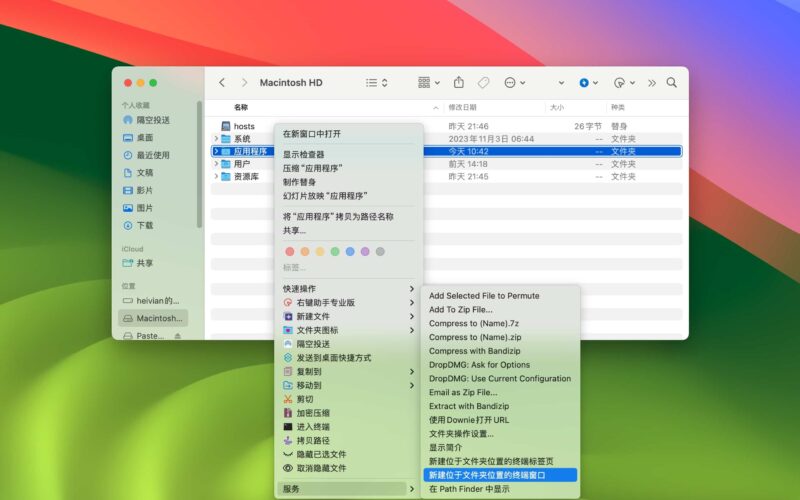Sort by 名称 column header

coord(241,108)
